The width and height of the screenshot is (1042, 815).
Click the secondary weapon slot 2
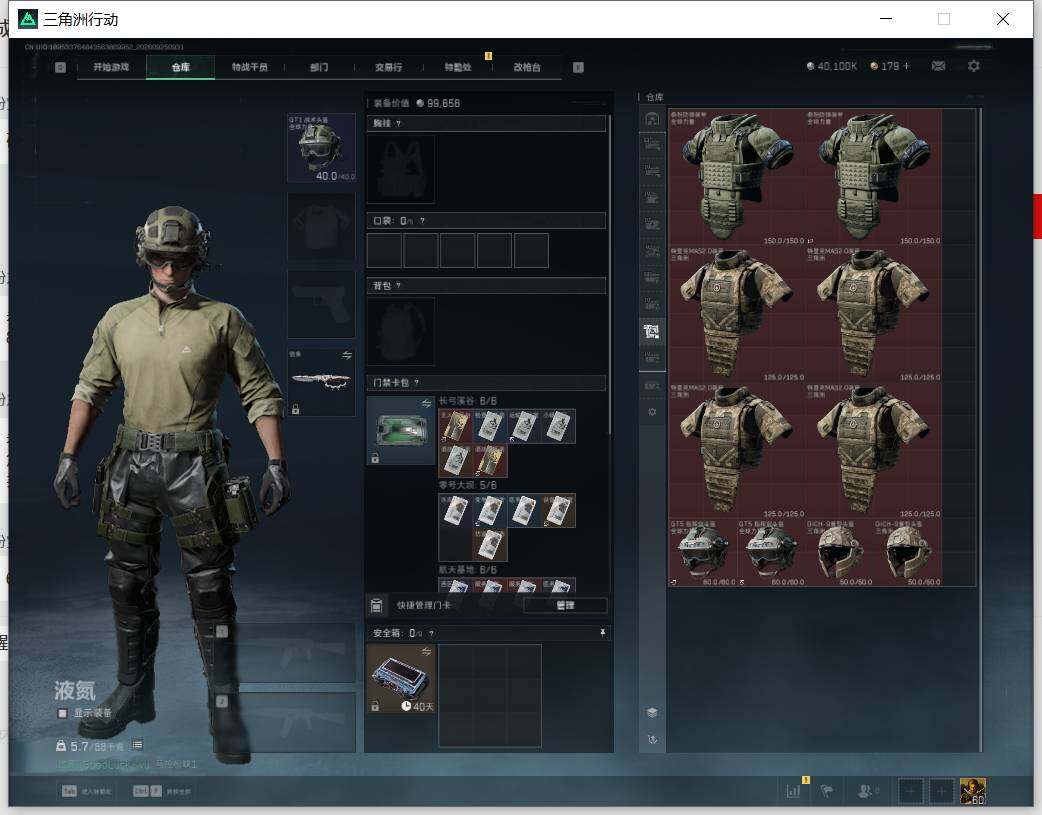click(x=287, y=723)
